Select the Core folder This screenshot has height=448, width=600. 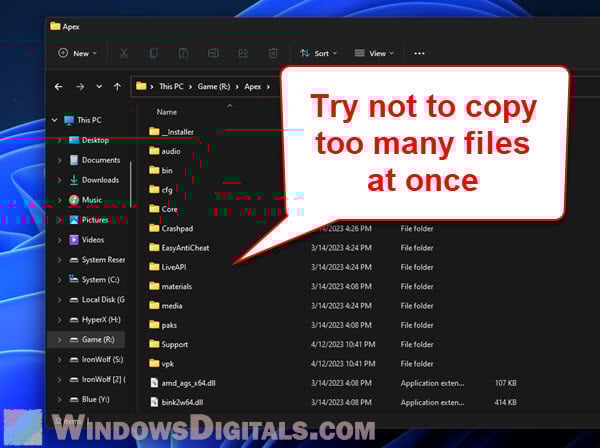(x=164, y=209)
